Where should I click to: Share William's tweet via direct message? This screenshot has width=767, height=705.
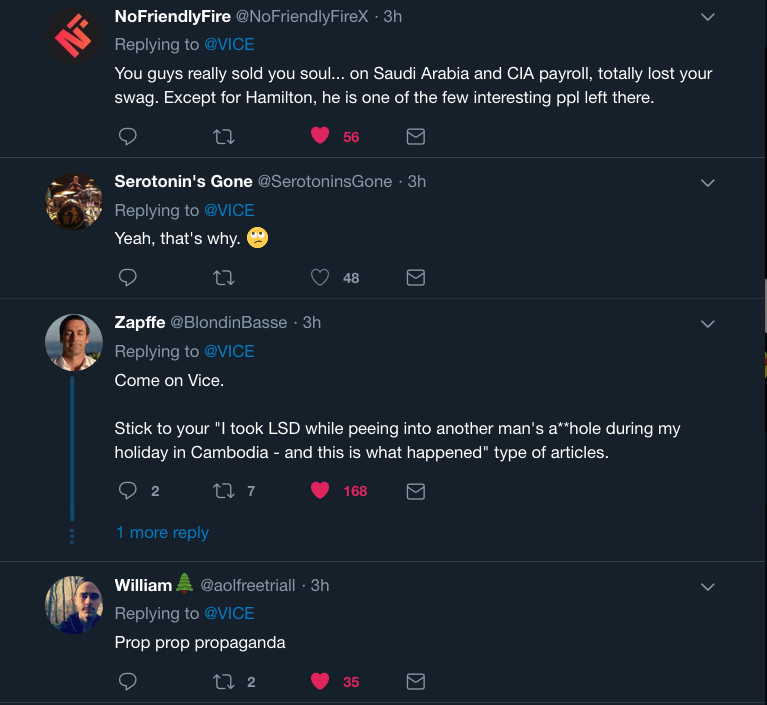(x=416, y=682)
